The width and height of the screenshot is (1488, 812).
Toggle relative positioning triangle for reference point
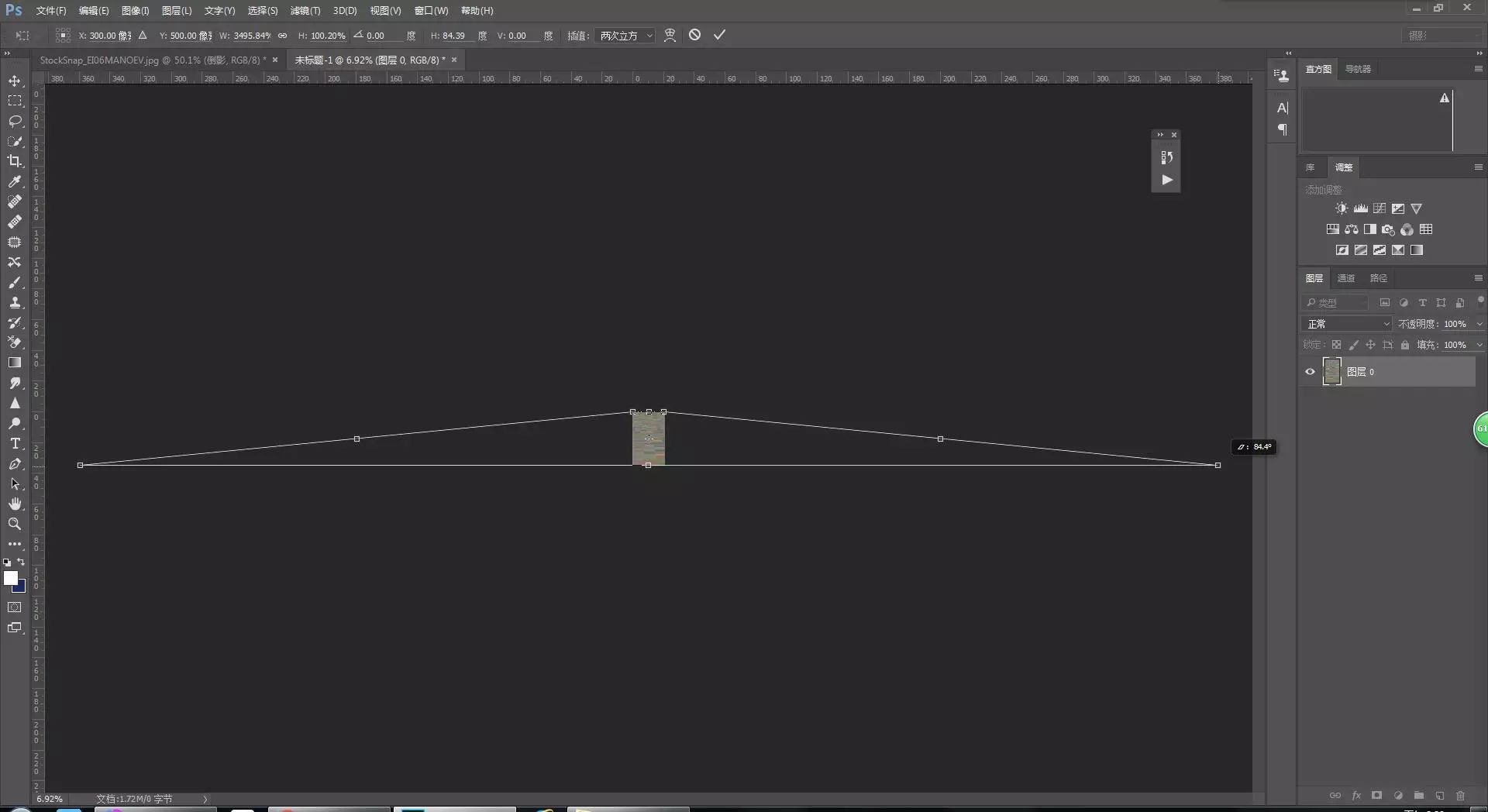(x=143, y=36)
